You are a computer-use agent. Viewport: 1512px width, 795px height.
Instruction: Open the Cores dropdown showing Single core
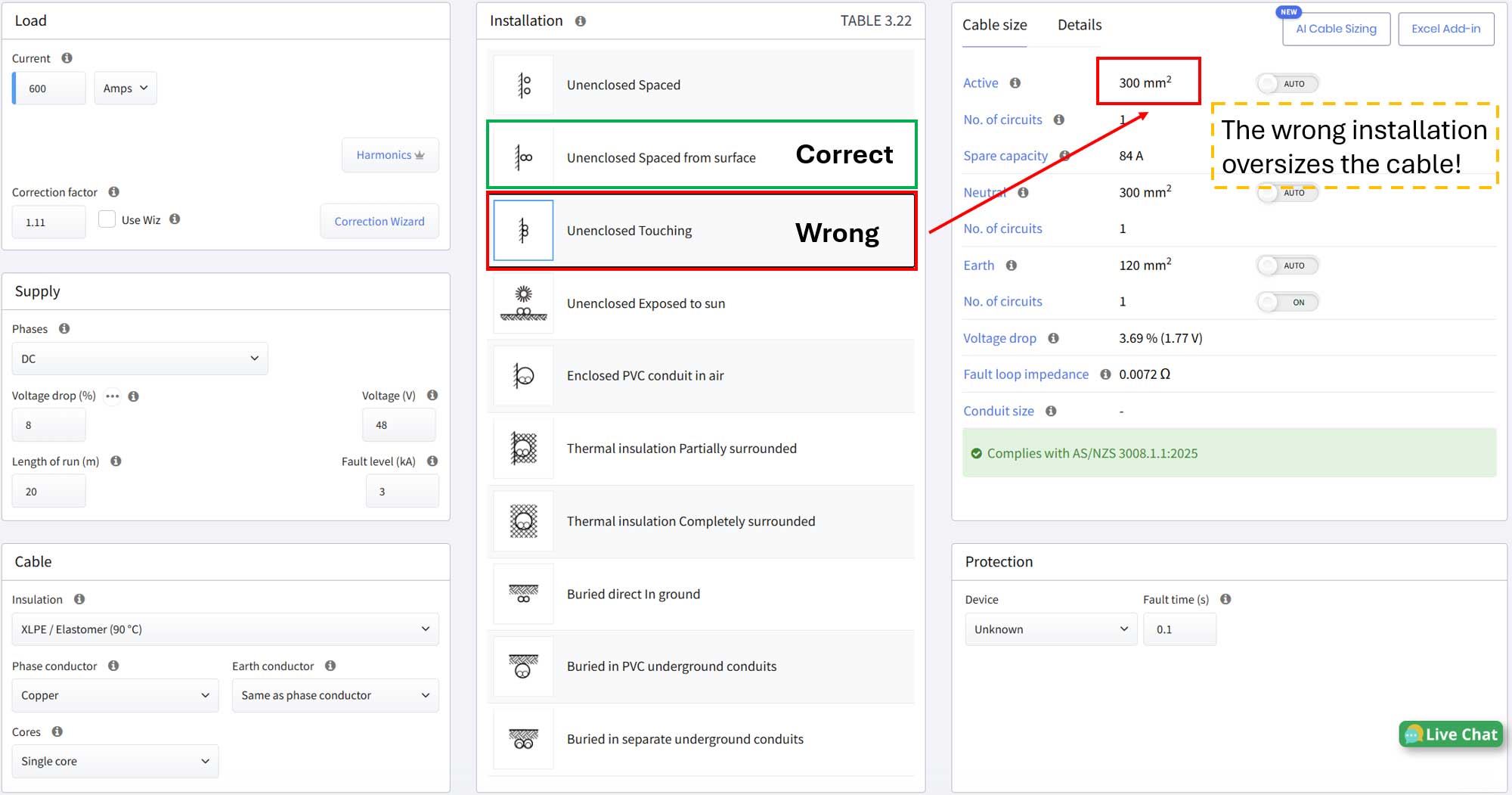(115, 761)
